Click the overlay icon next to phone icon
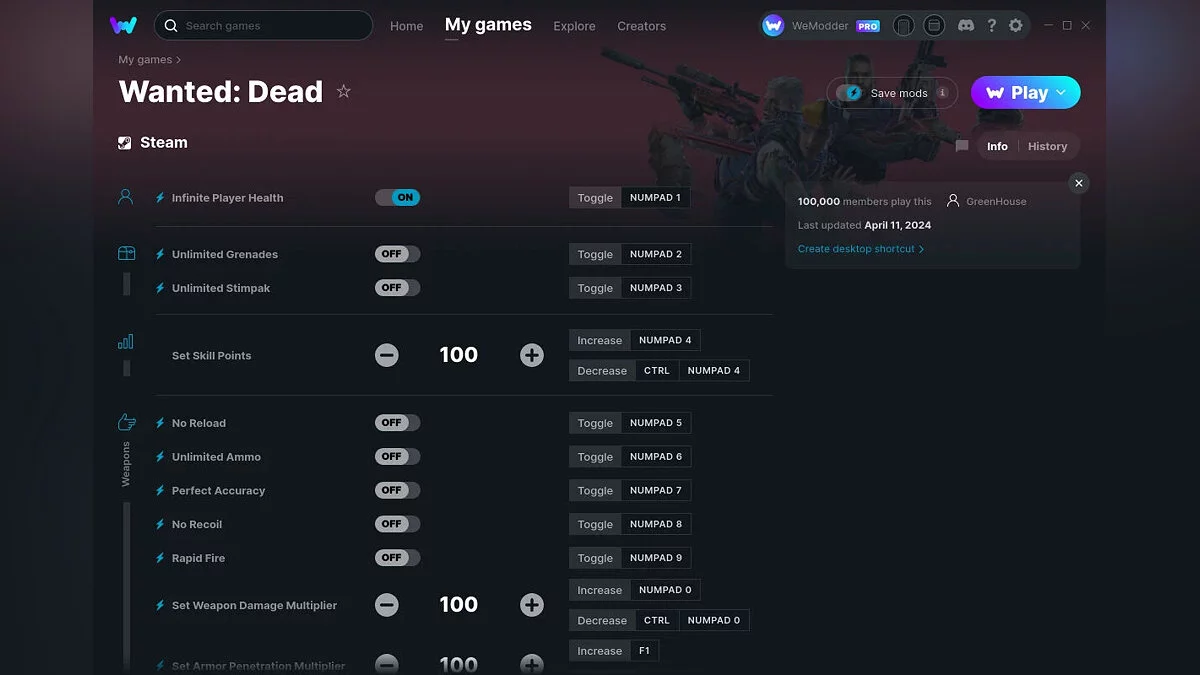Image resolution: width=1200 pixels, height=675 pixels. pyautogui.click(x=934, y=26)
